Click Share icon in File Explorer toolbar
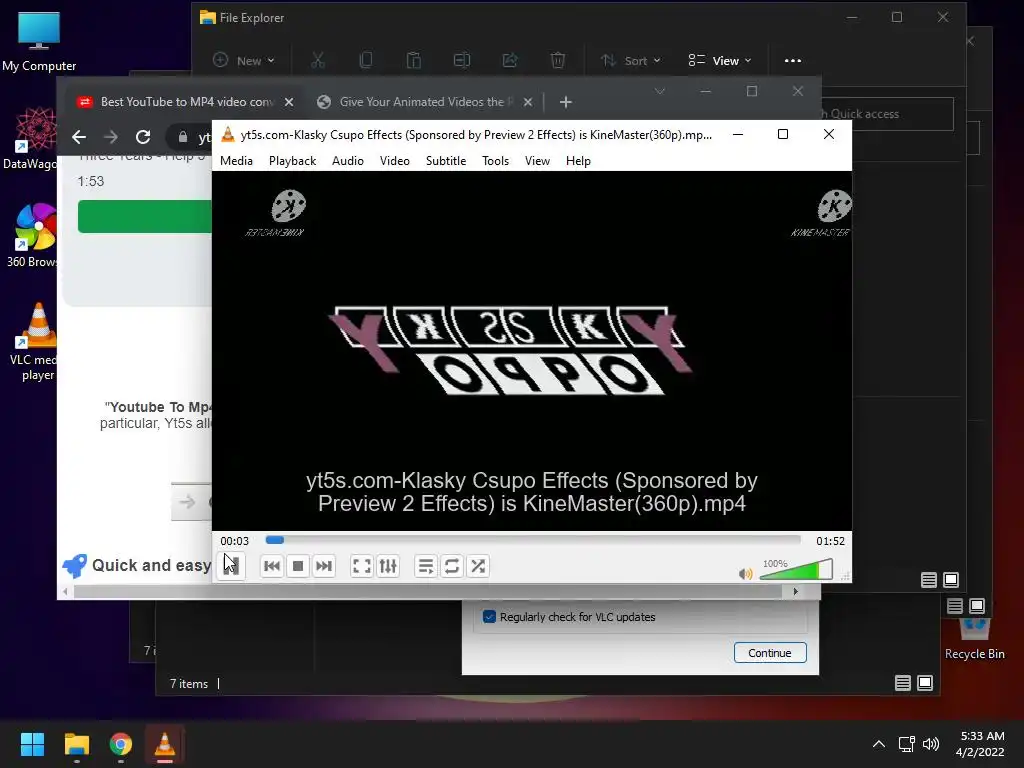Viewport: 1024px width, 768px height. coord(509,60)
